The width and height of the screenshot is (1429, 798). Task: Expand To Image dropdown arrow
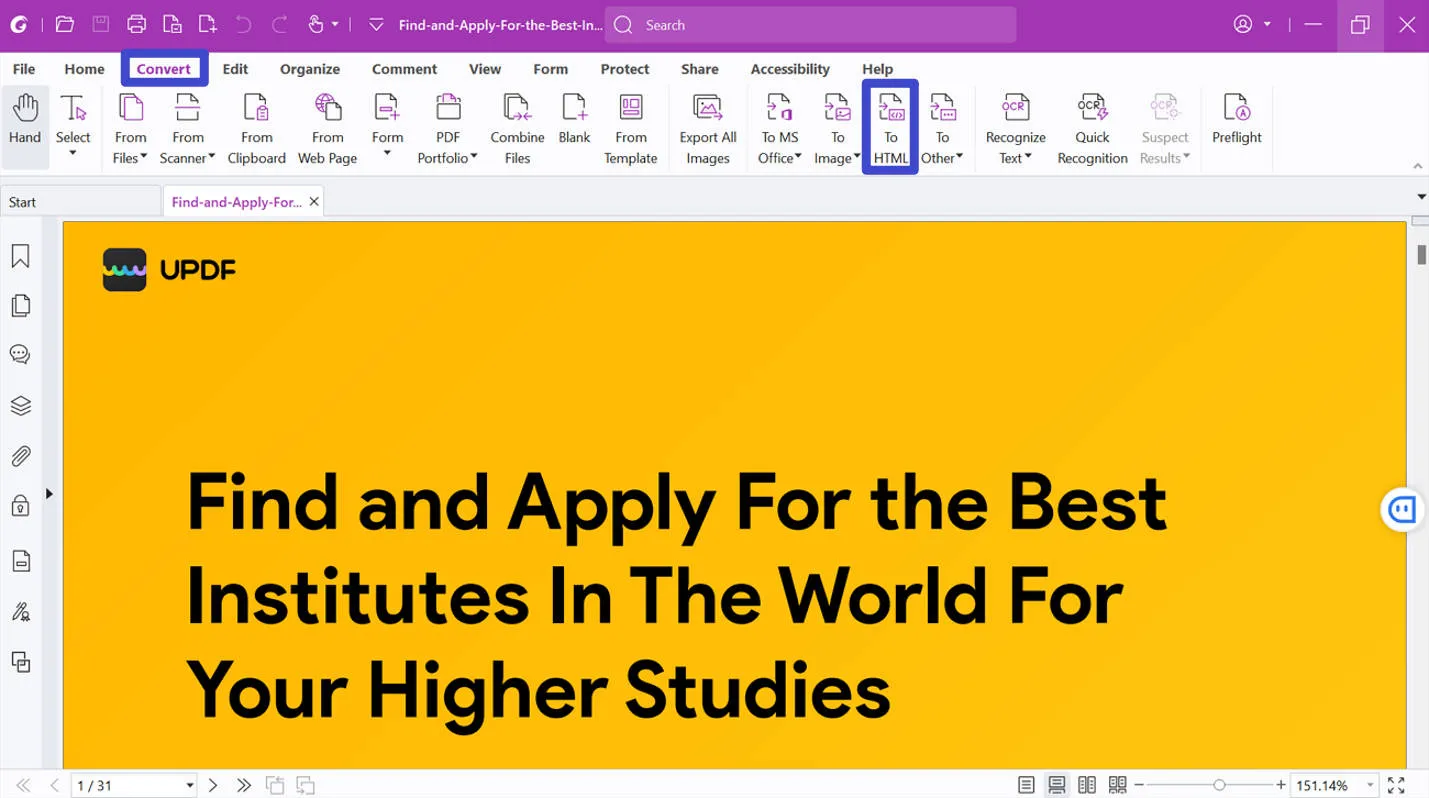[857, 157]
